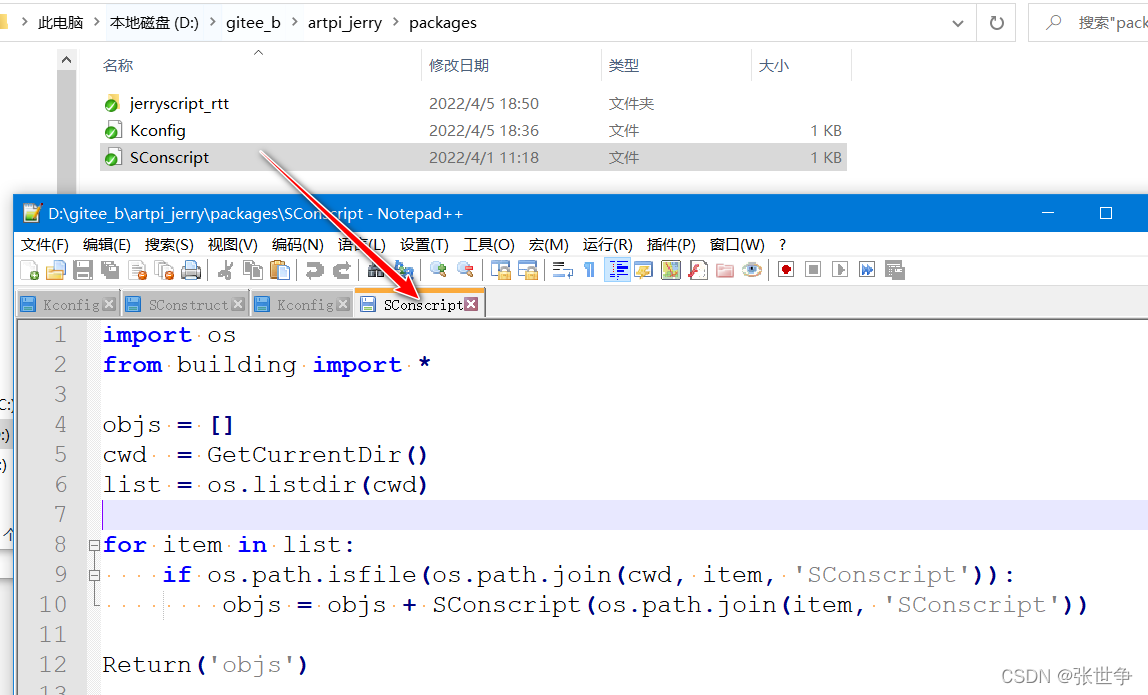Viewport: 1148px width, 695px height.
Task: Click 本地磁盘 (D:) breadcrumb
Action: point(154,23)
